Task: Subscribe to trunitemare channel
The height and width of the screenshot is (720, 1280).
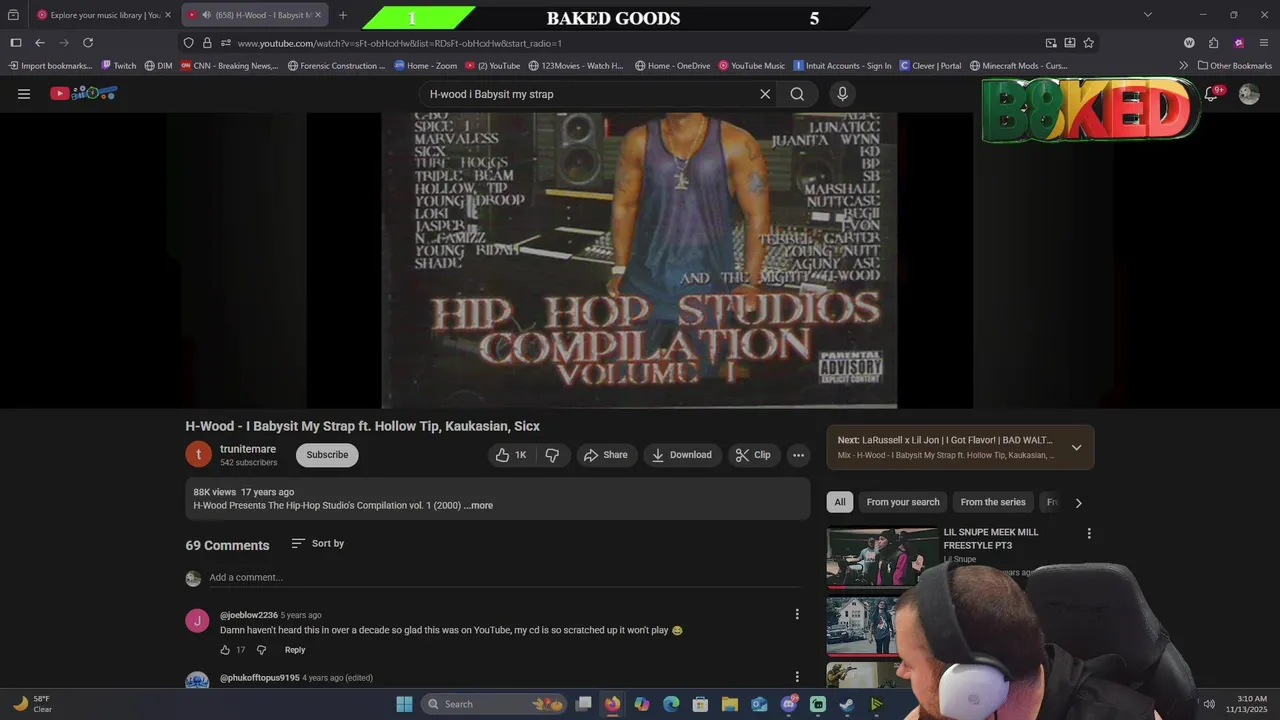Action: [x=327, y=455]
